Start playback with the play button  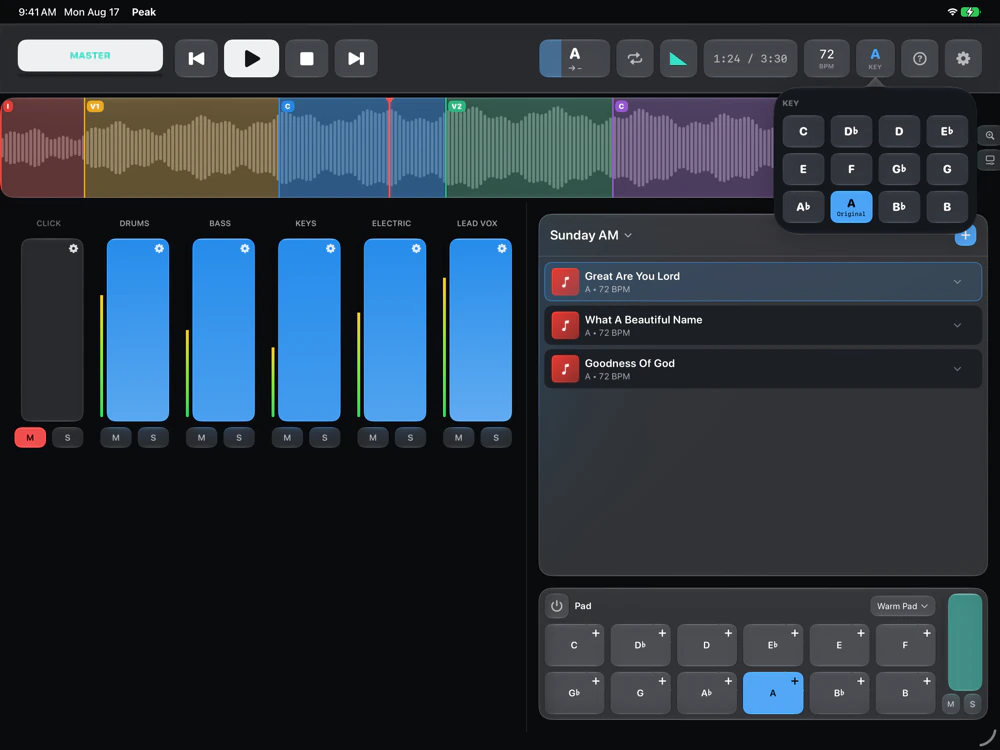pyautogui.click(x=251, y=59)
